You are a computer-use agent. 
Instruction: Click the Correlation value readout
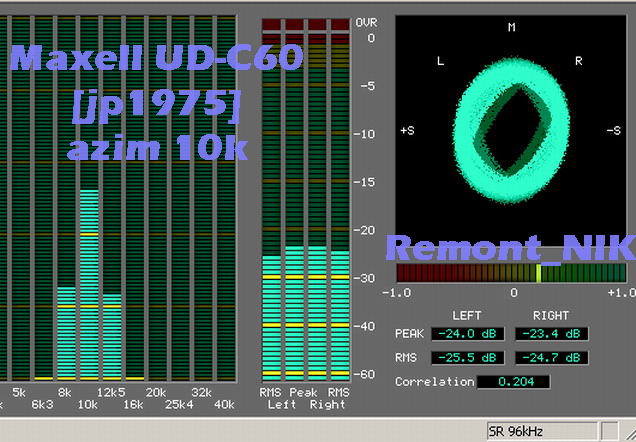513,382
